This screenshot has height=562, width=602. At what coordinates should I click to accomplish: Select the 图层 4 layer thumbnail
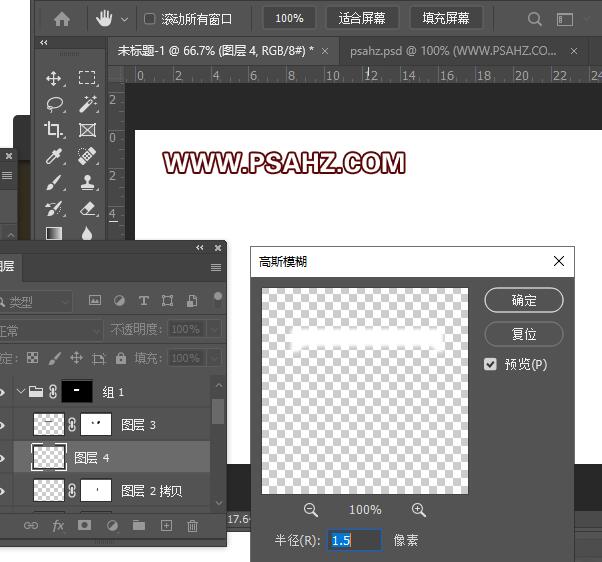(49, 457)
